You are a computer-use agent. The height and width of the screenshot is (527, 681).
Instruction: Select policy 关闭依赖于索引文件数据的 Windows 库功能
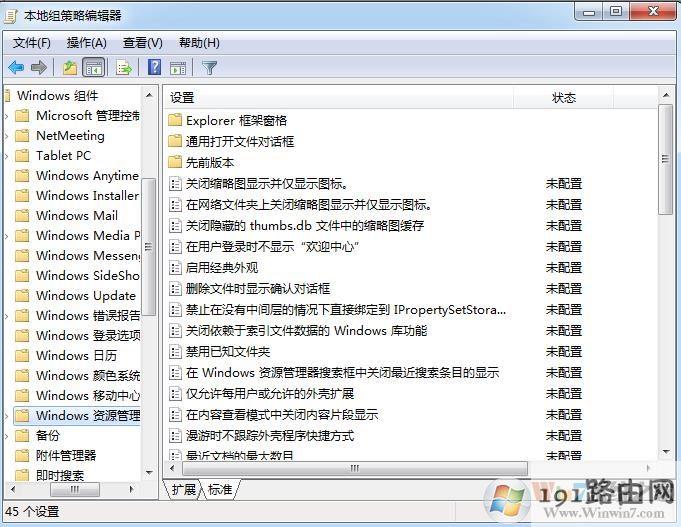[306, 331]
